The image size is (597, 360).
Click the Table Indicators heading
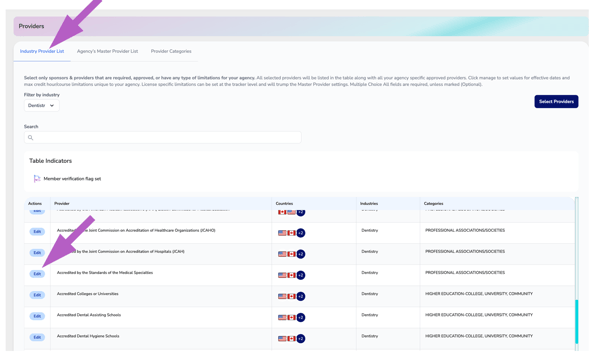51,161
